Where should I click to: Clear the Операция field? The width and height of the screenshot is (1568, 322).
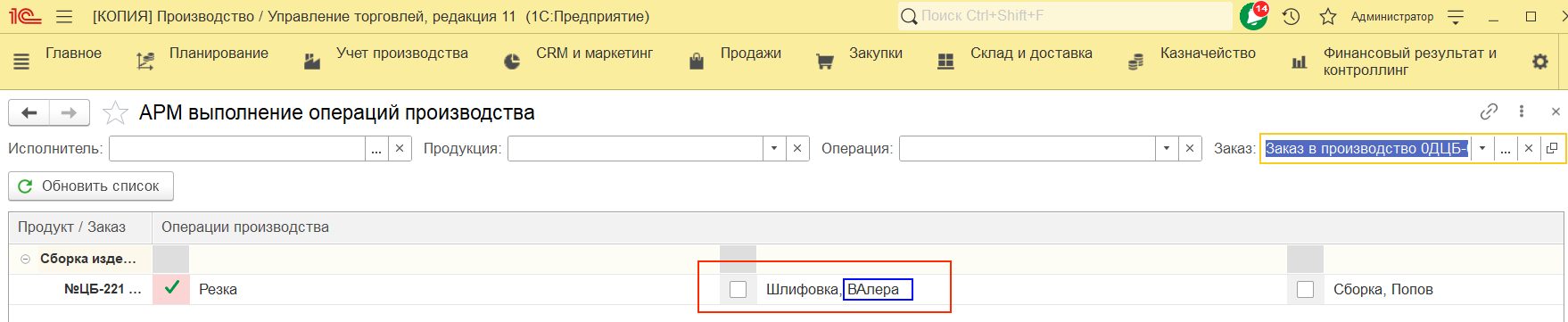pyautogui.click(x=1190, y=149)
